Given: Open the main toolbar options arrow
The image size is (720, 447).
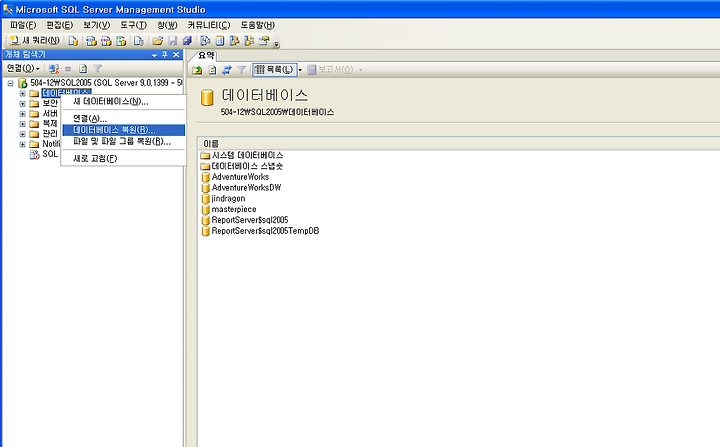Looking at the screenshot, I should pyautogui.click(x=276, y=44).
